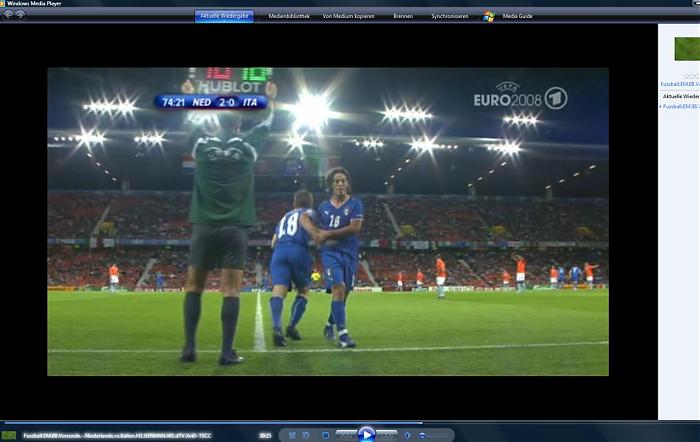
Task: Go forward using the forward arrow
Action: pos(20,15)
